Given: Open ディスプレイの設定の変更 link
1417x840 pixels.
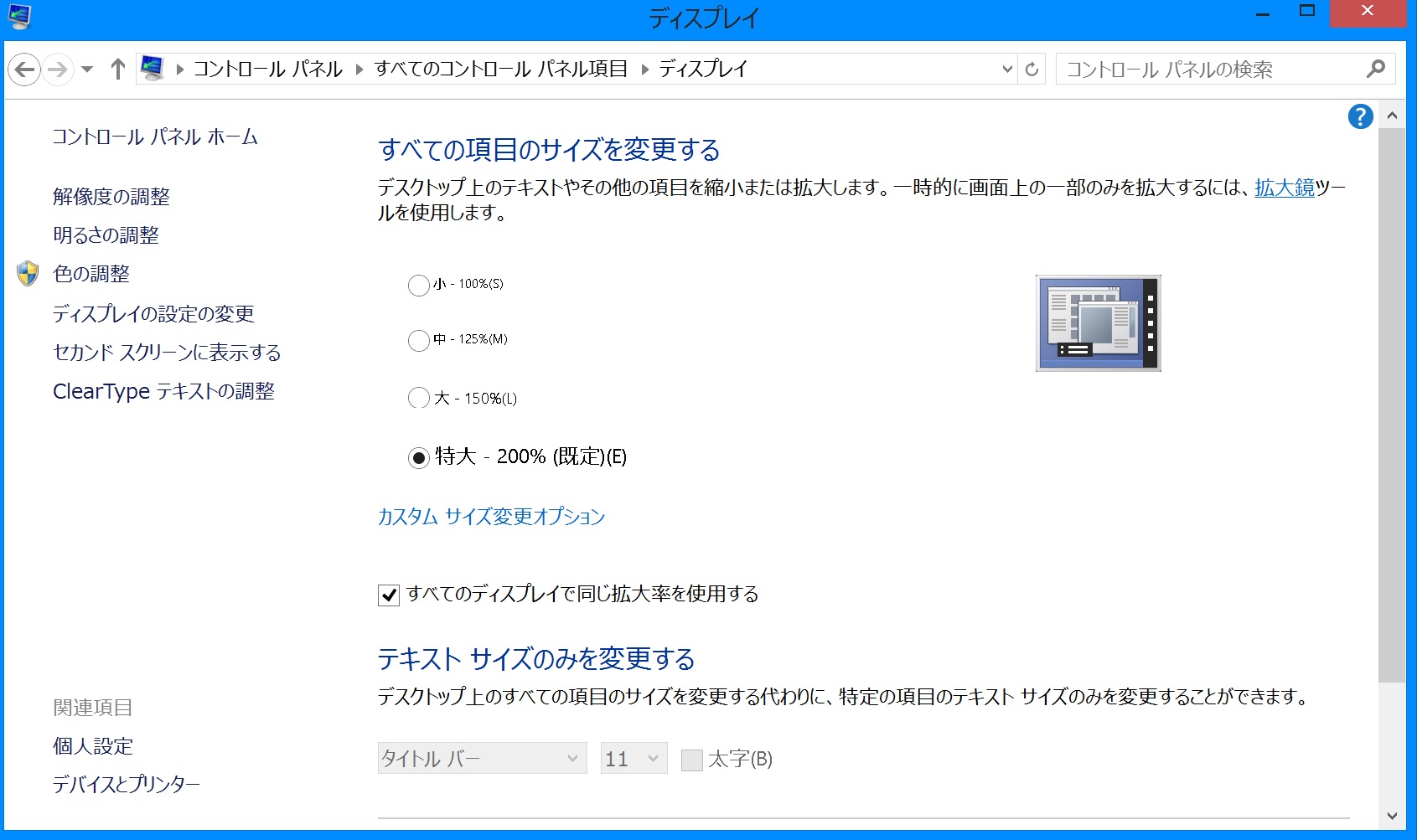Looking at the screenshot, I should (153, 314).
